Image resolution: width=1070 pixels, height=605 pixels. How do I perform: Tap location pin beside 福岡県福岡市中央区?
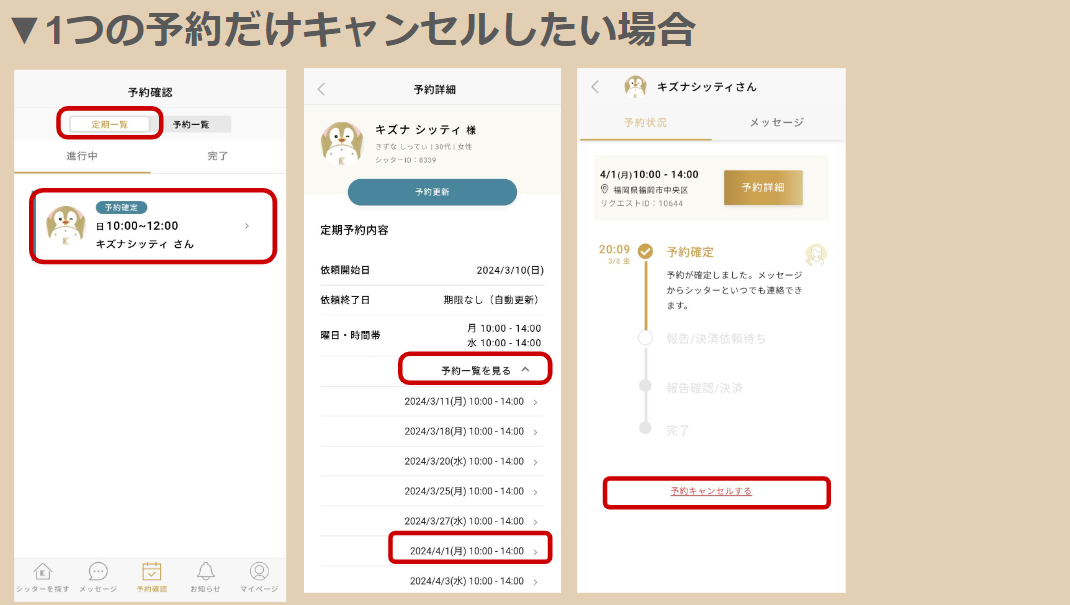605,190
